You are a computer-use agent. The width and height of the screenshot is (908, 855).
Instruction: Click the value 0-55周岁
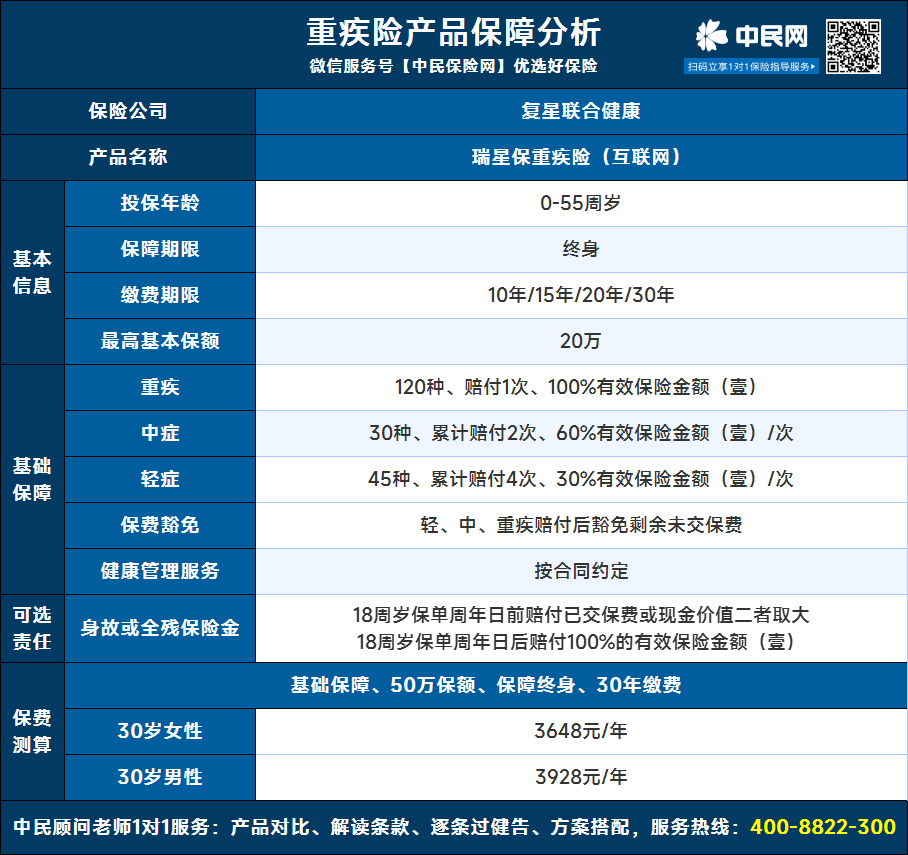[581, 203]
